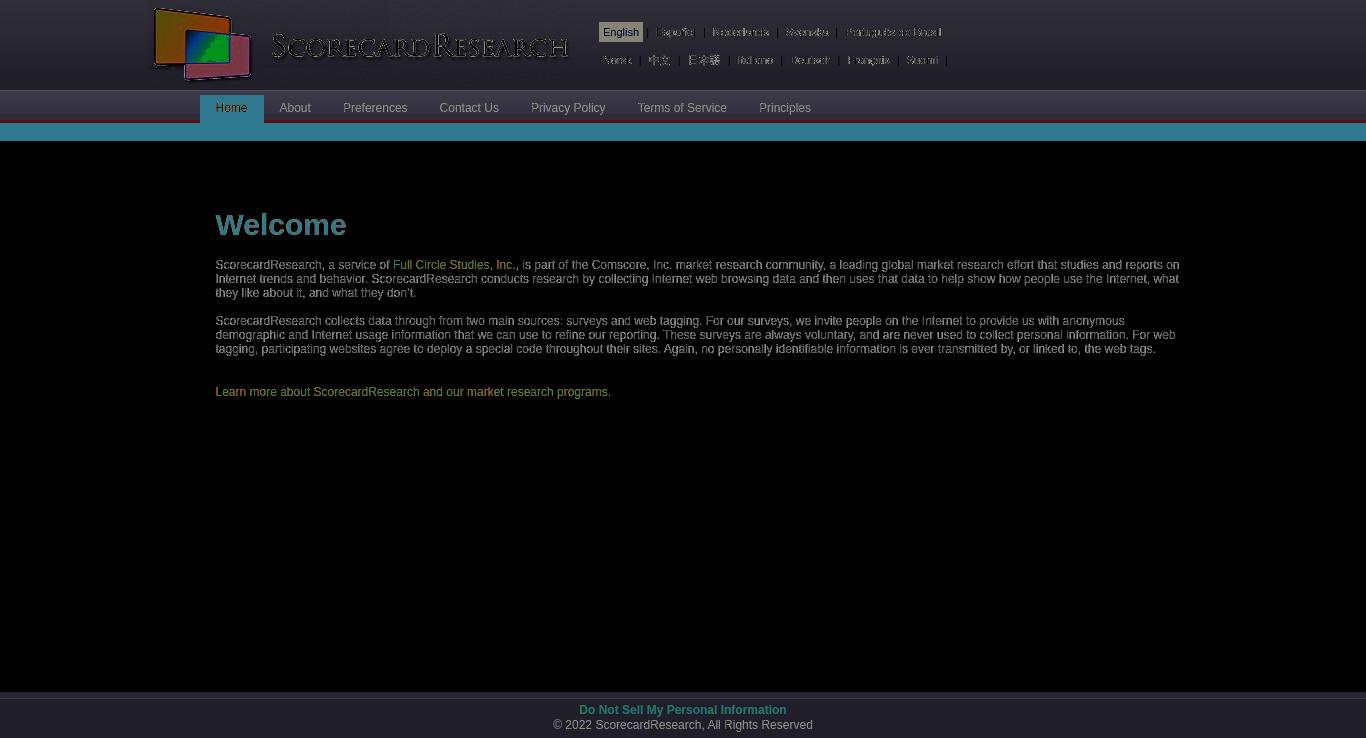The image size is (1366, 738).
Task: Select English language
Action: 621,32
